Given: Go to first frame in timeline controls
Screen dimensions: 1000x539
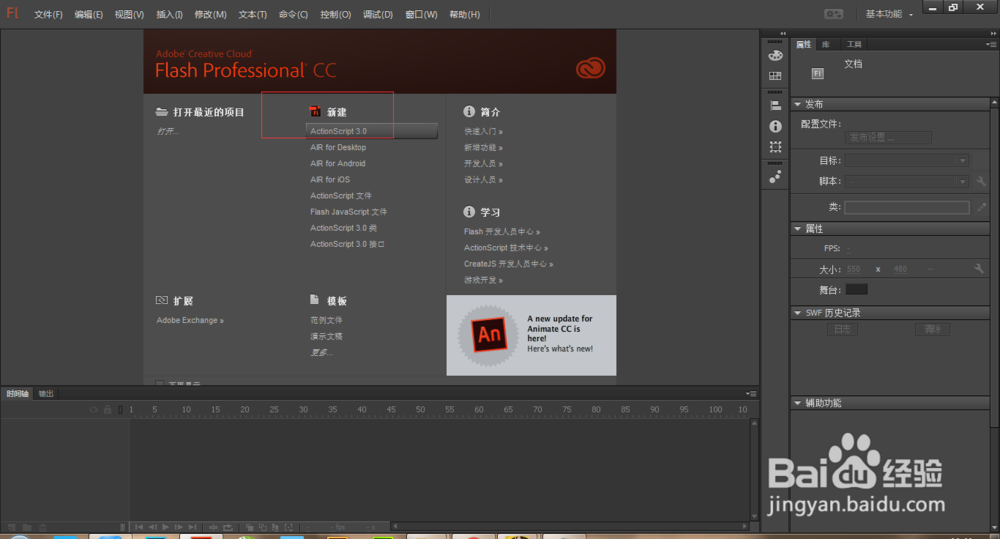Looking at the screenshot, I should [x=138, y=527].
